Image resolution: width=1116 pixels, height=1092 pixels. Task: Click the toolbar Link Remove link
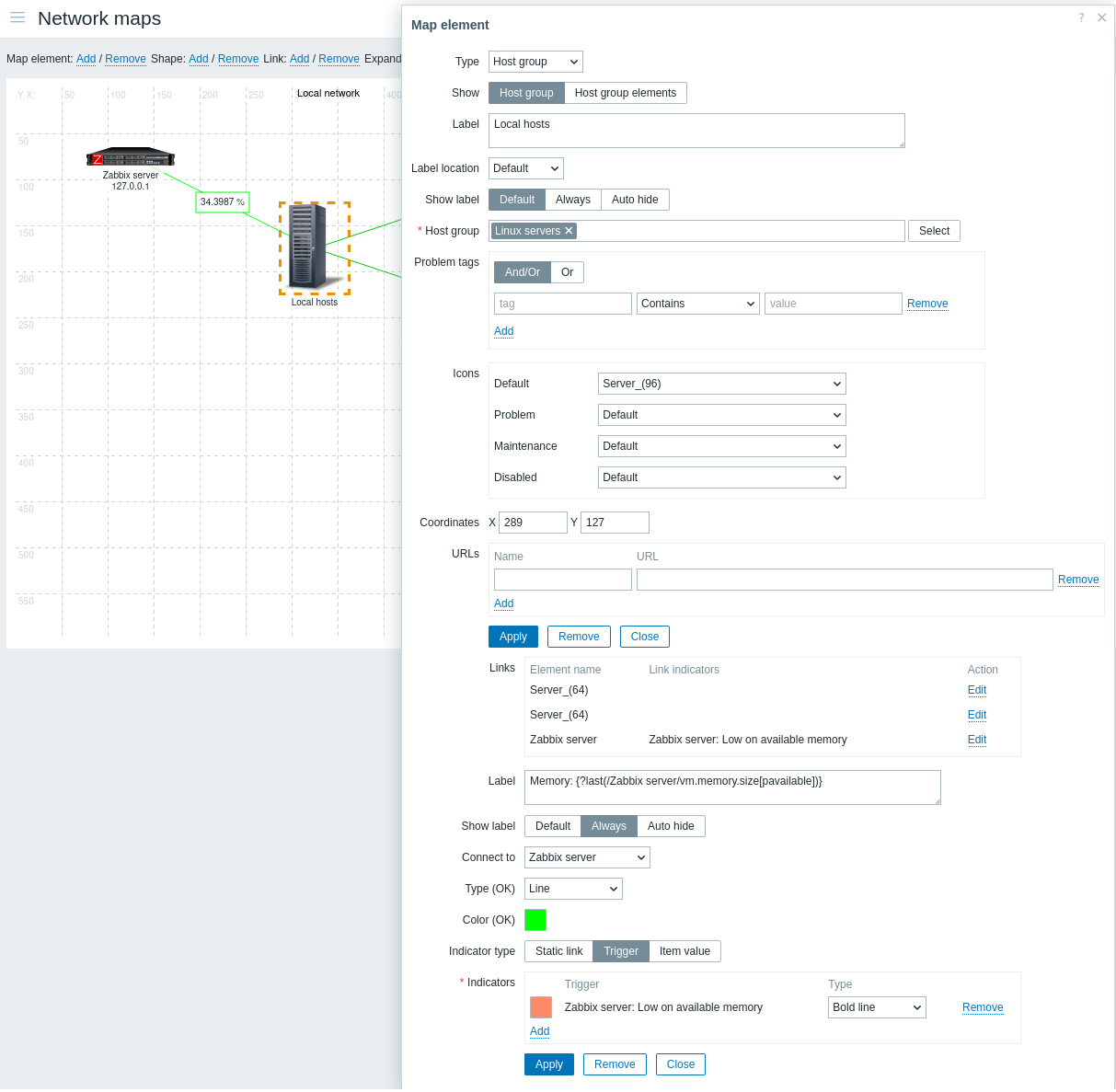coord(339,59)
